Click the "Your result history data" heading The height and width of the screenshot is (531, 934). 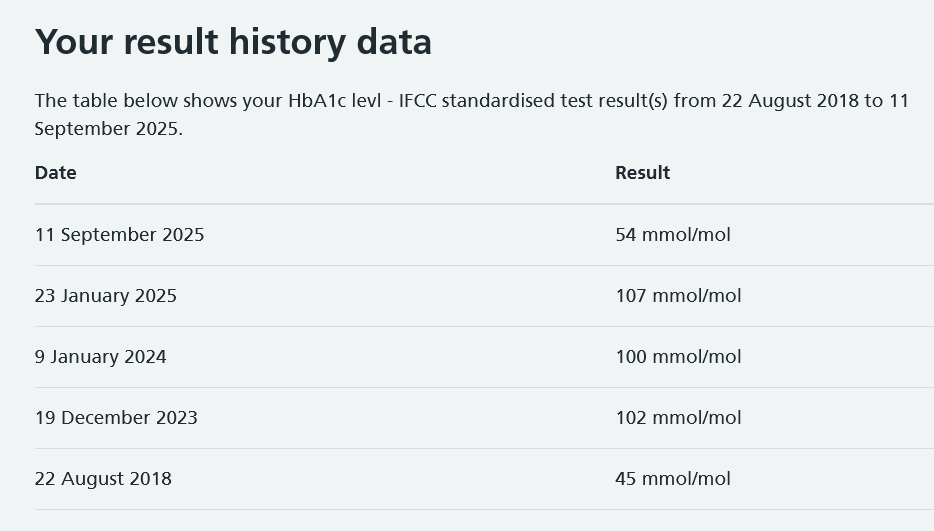click(x=233, y=42)
